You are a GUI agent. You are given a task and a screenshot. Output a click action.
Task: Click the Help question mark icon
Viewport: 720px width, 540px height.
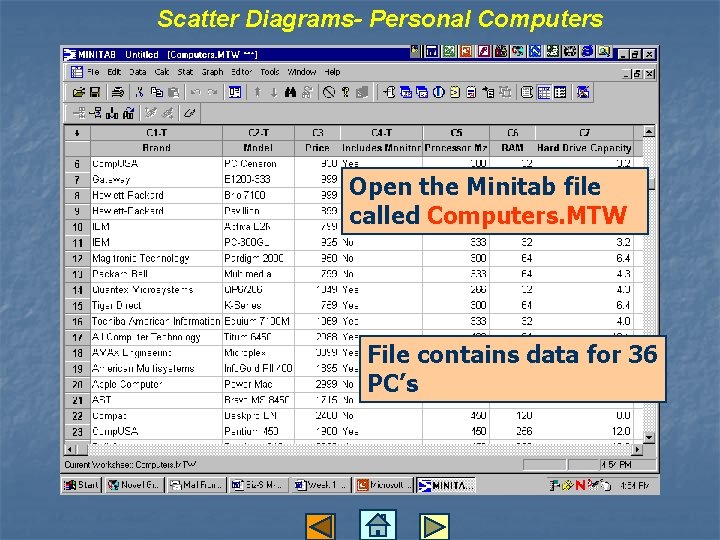[x=345, y=93]
